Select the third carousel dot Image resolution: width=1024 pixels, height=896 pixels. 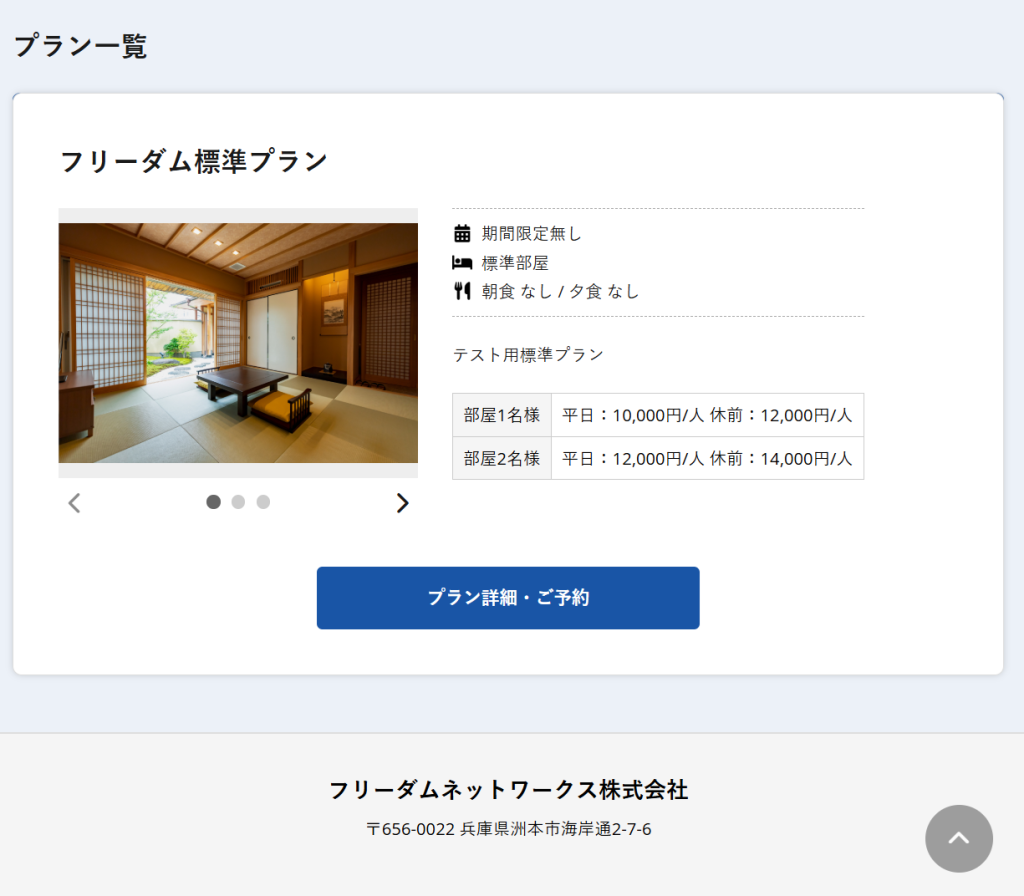263,502
